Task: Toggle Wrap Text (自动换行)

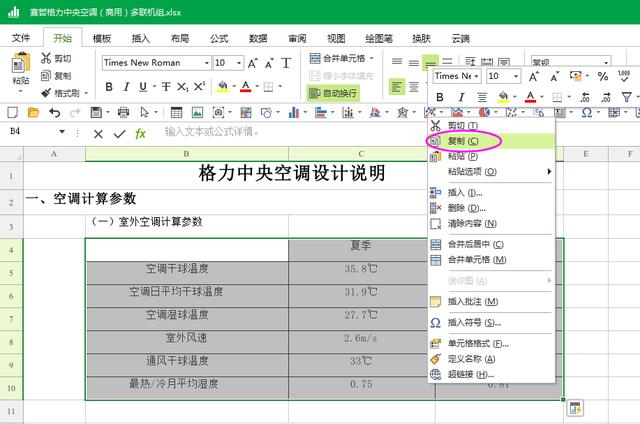Action: pos(333,93)
